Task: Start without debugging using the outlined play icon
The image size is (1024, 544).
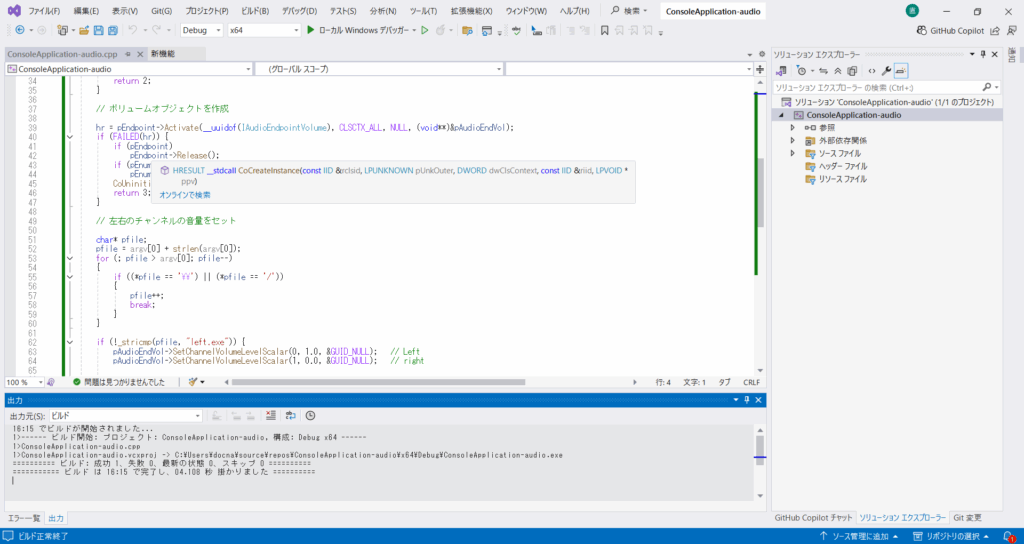Action: (x=424, y=30)
